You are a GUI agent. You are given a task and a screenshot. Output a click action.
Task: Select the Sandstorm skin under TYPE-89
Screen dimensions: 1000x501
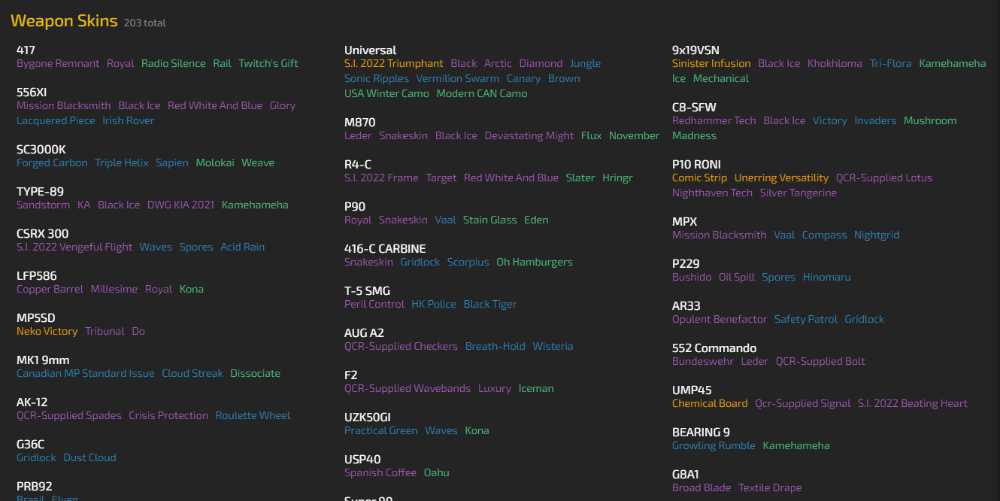pyautogui.click(x=43, y=205)
